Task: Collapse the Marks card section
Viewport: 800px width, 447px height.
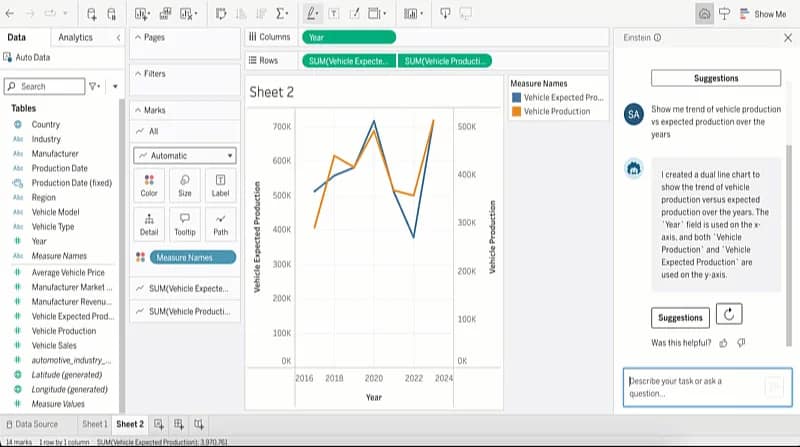Action: tap(137, 110)
